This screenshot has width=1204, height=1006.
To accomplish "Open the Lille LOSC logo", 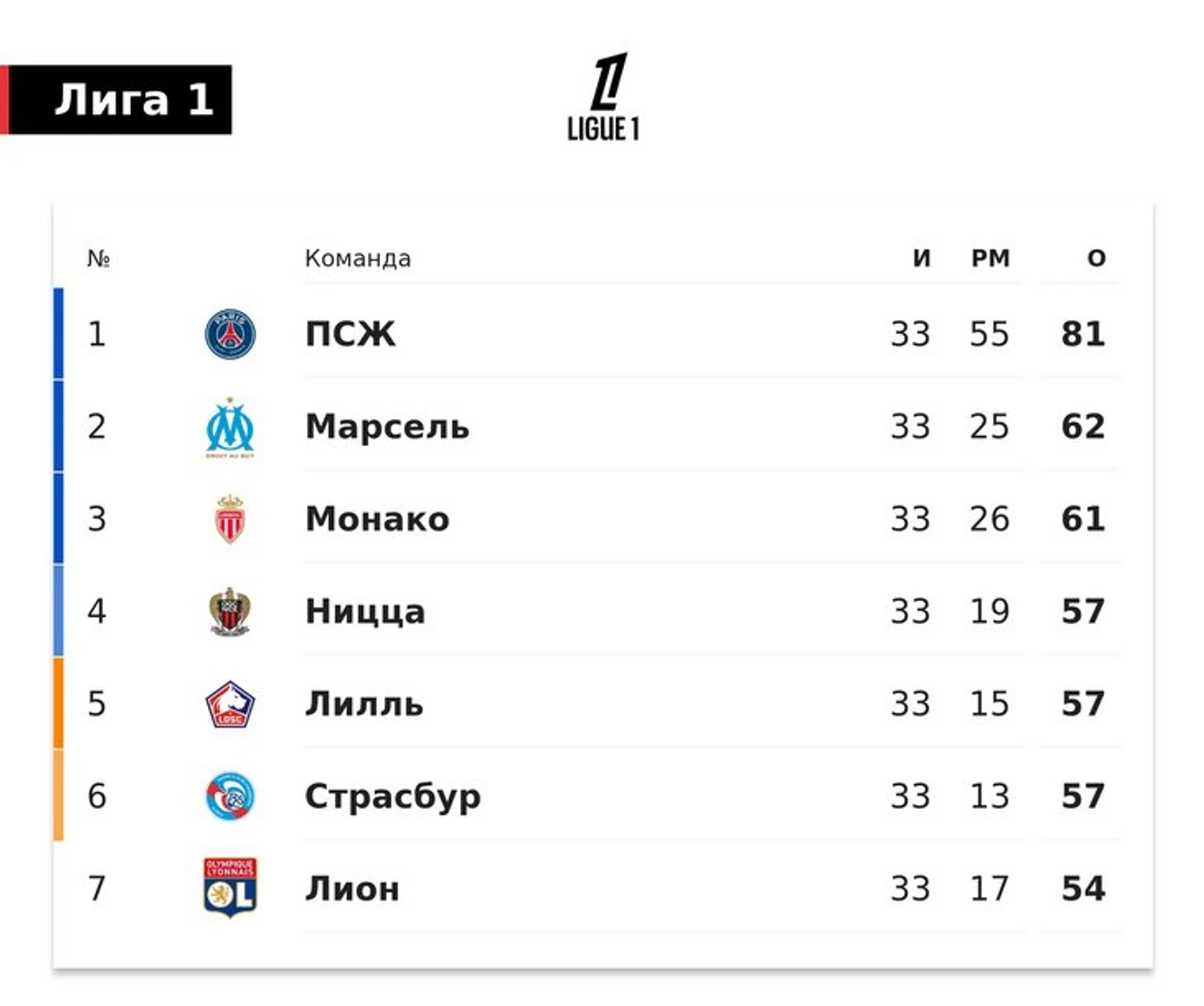I will tap(230, 704).
